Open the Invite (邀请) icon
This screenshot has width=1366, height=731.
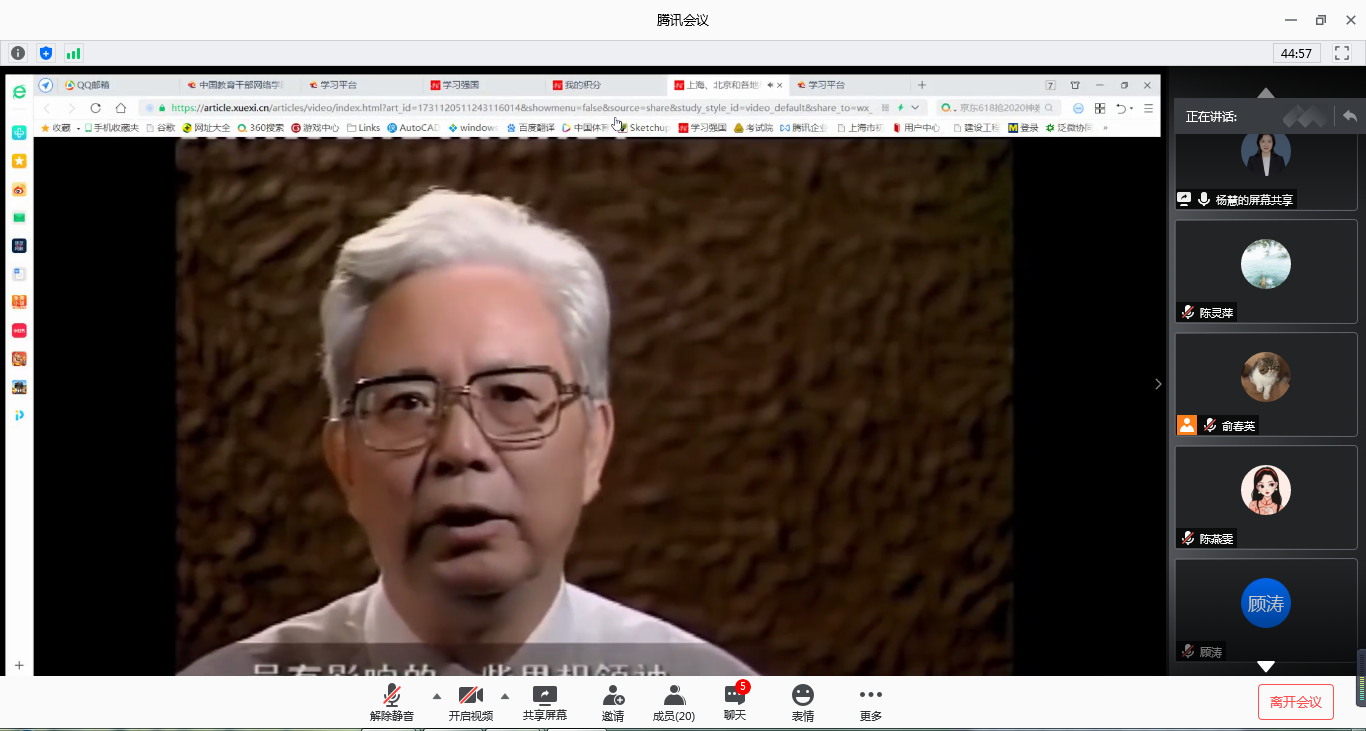(x=613, y=703)
